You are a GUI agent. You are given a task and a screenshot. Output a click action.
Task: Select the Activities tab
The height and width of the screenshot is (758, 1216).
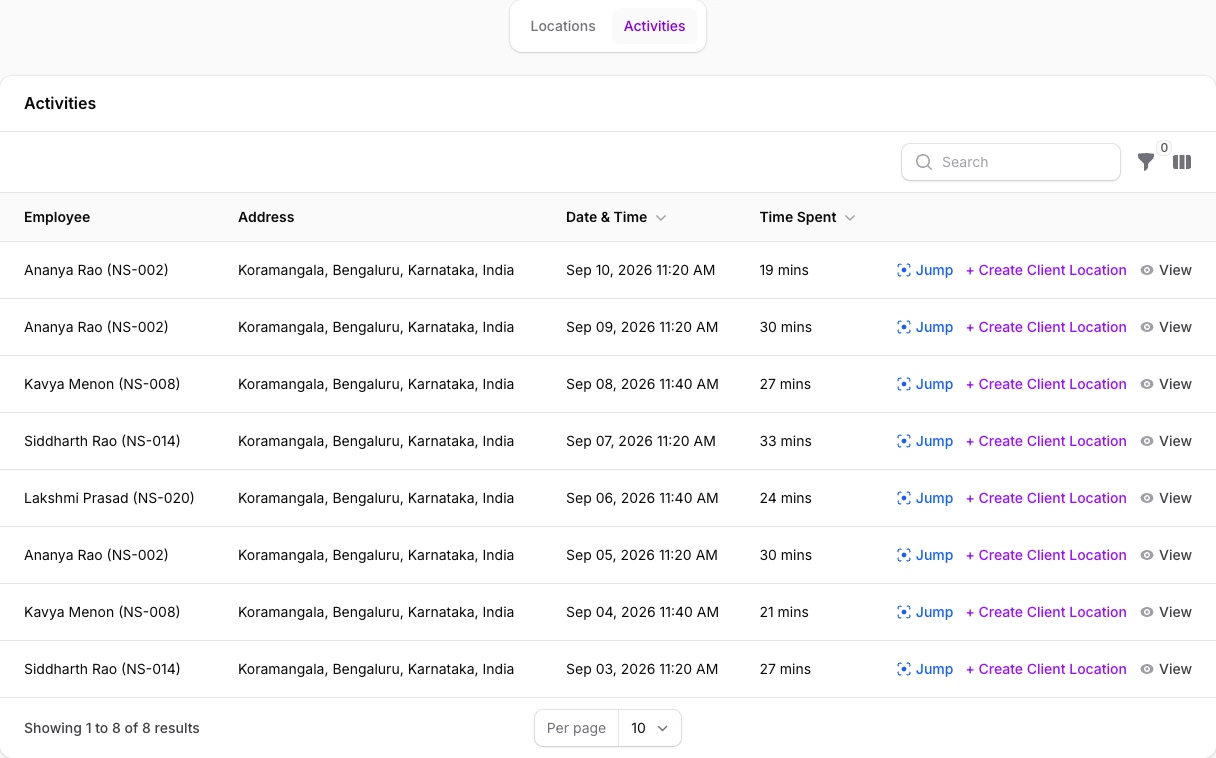655,26
